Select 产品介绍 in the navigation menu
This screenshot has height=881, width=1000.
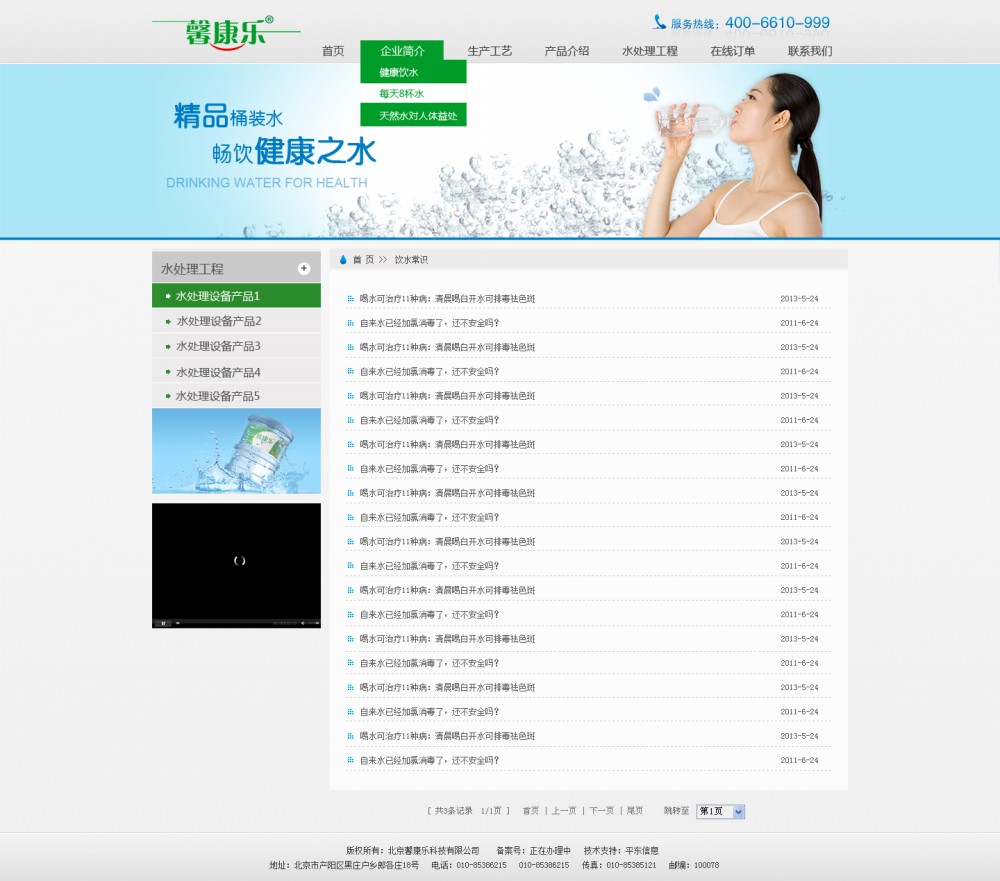[x=565, y=49]
